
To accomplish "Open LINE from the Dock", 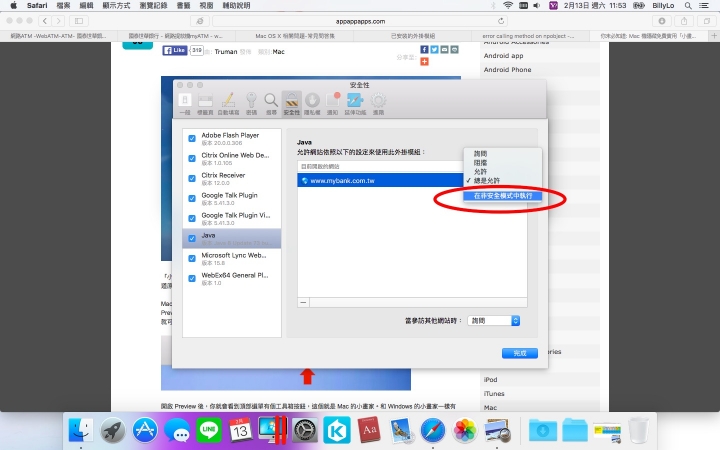I will coord(209,430).
